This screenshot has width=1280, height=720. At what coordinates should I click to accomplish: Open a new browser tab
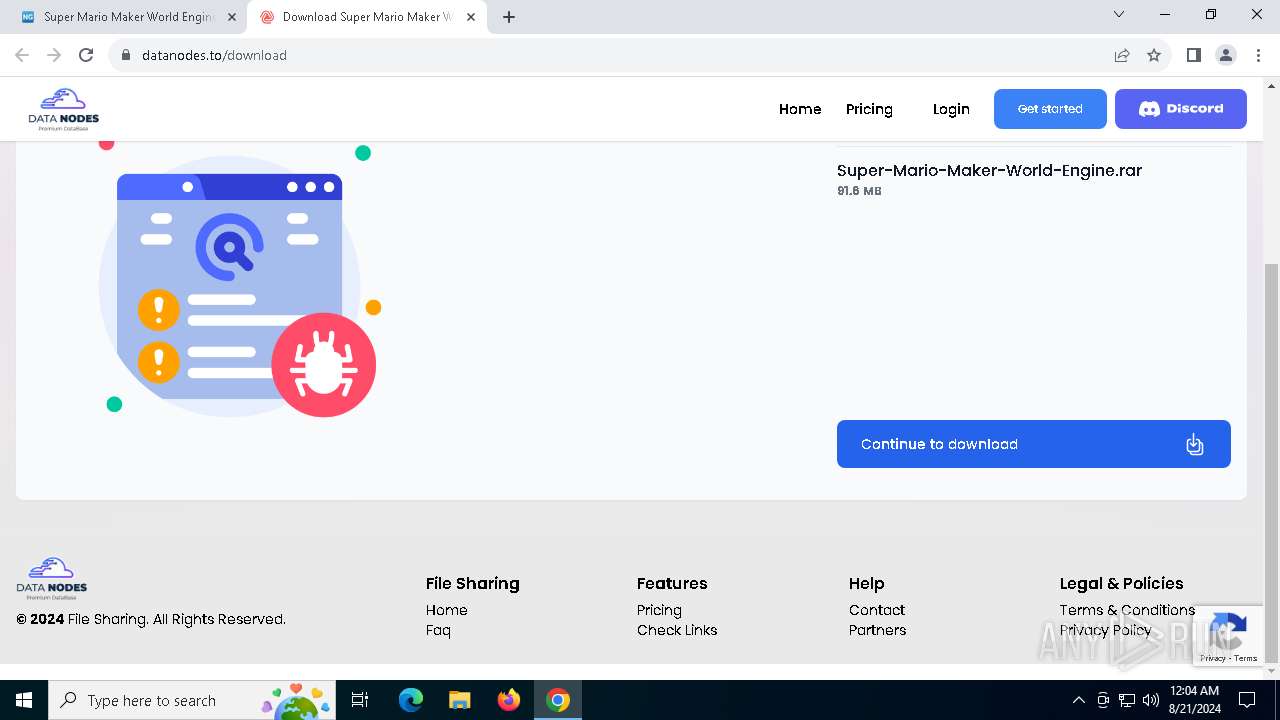pos(509,17)
